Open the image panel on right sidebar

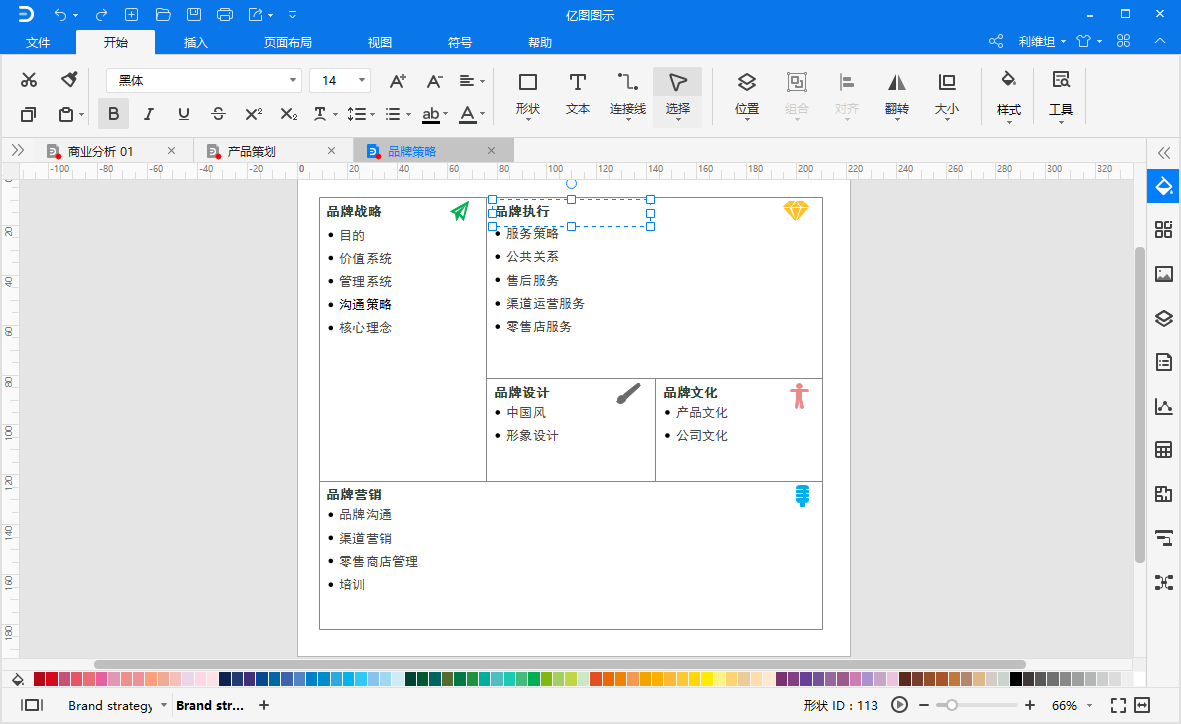pos(1164,273)
